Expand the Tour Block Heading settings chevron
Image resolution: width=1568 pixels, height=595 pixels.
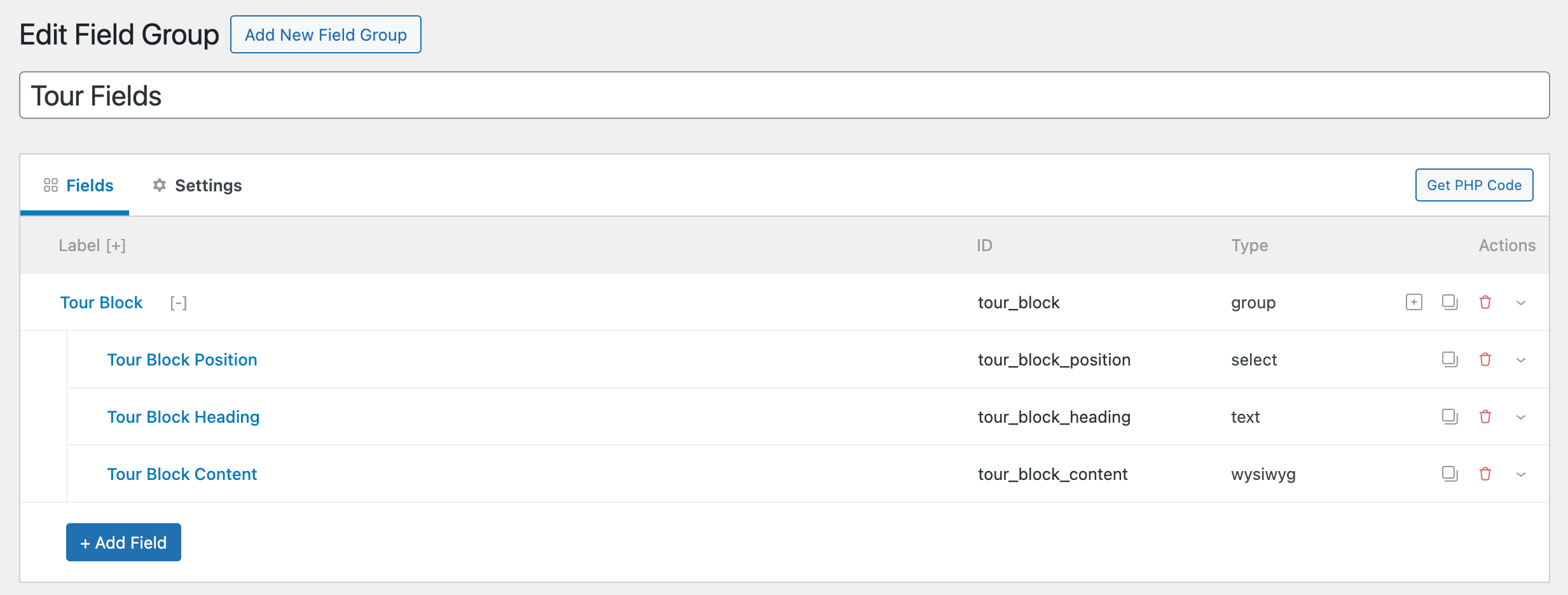click(1520, 417)
